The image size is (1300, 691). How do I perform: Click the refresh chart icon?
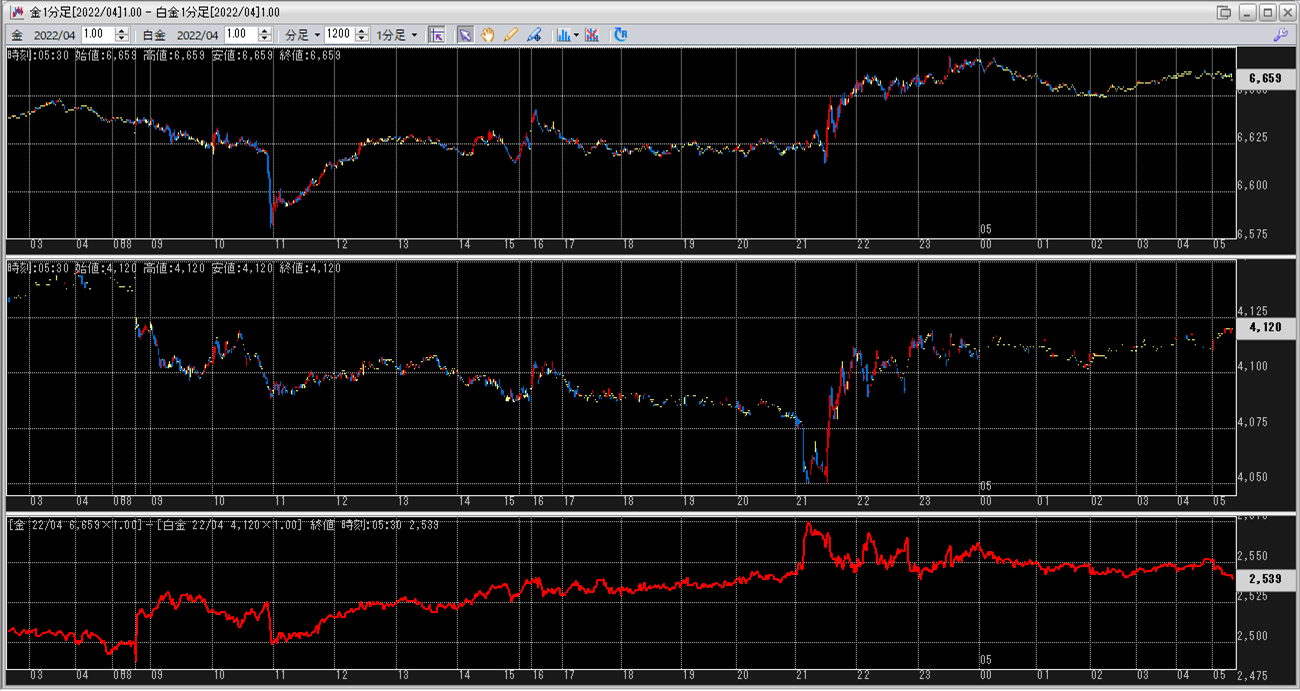point(621,34)
